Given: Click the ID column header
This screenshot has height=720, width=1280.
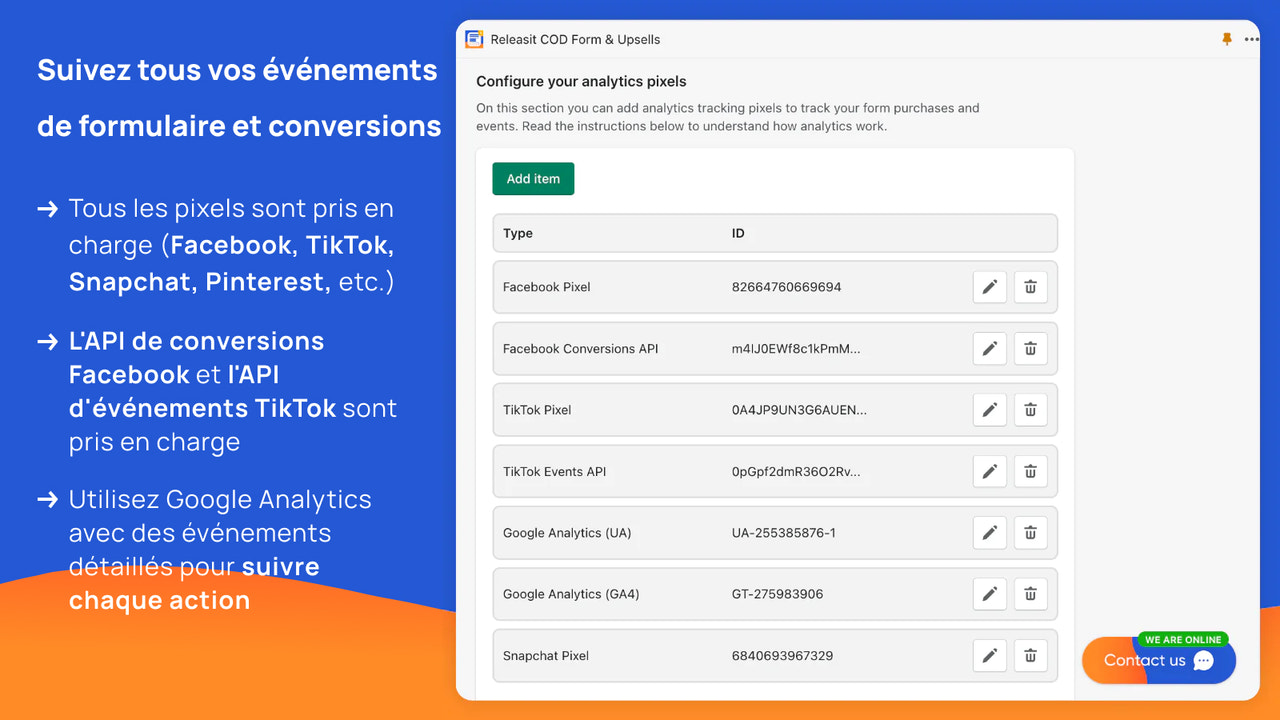Looking at the screenshot, I should [x=738, y=233].
